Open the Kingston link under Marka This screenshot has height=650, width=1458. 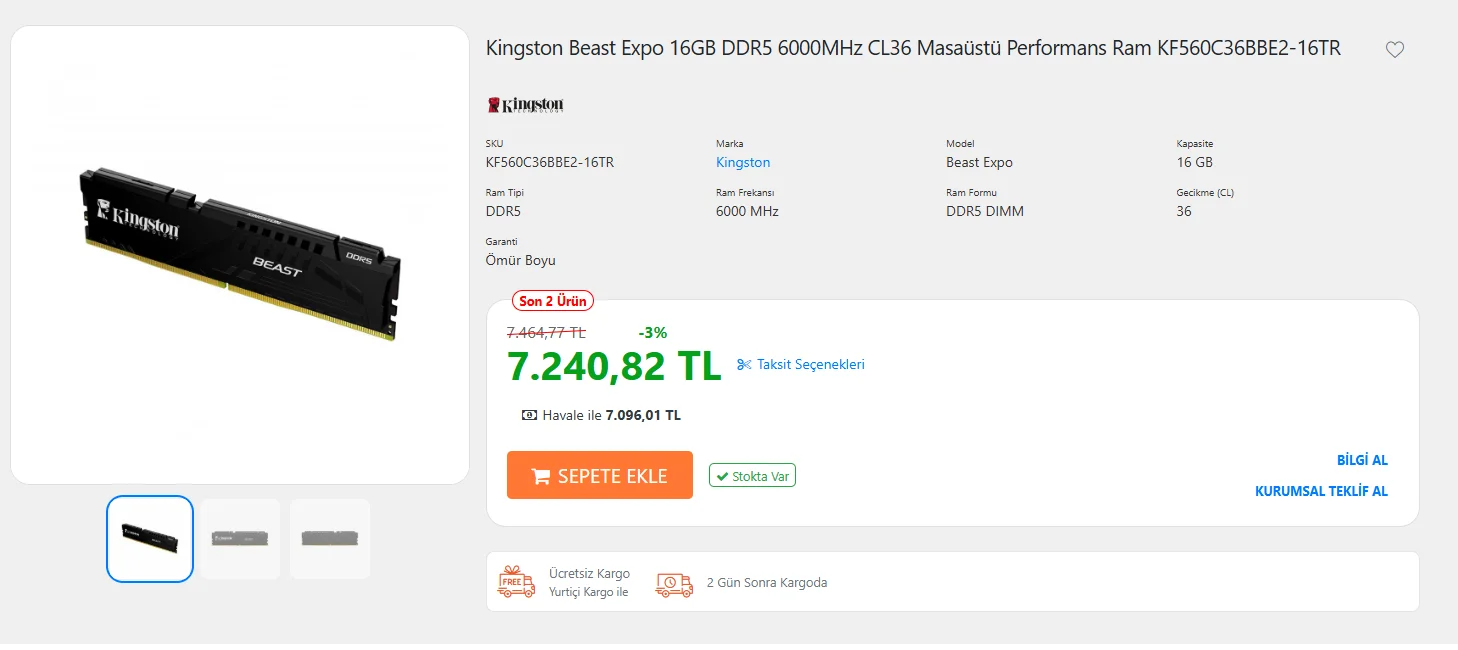pyautogui.click(x=743, y=162)
